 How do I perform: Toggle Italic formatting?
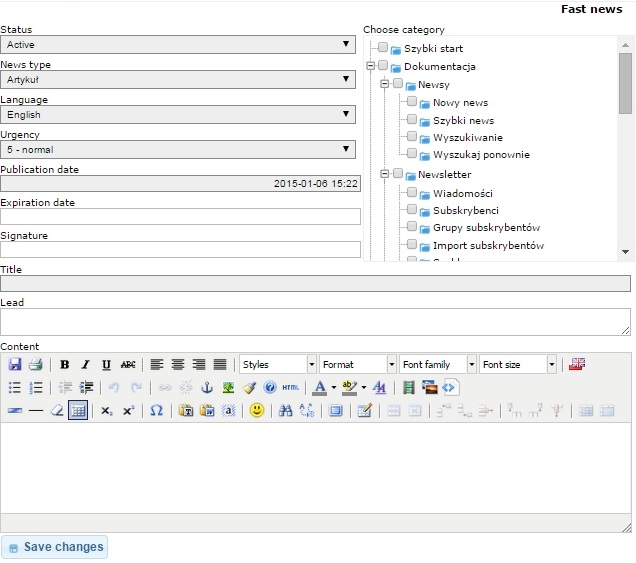[86, 365]
